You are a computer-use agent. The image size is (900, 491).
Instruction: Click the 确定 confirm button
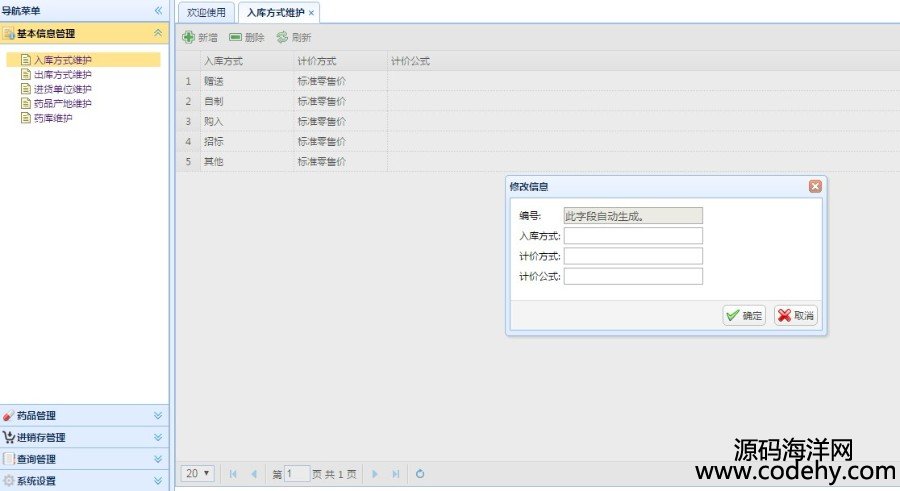point(744,316)
